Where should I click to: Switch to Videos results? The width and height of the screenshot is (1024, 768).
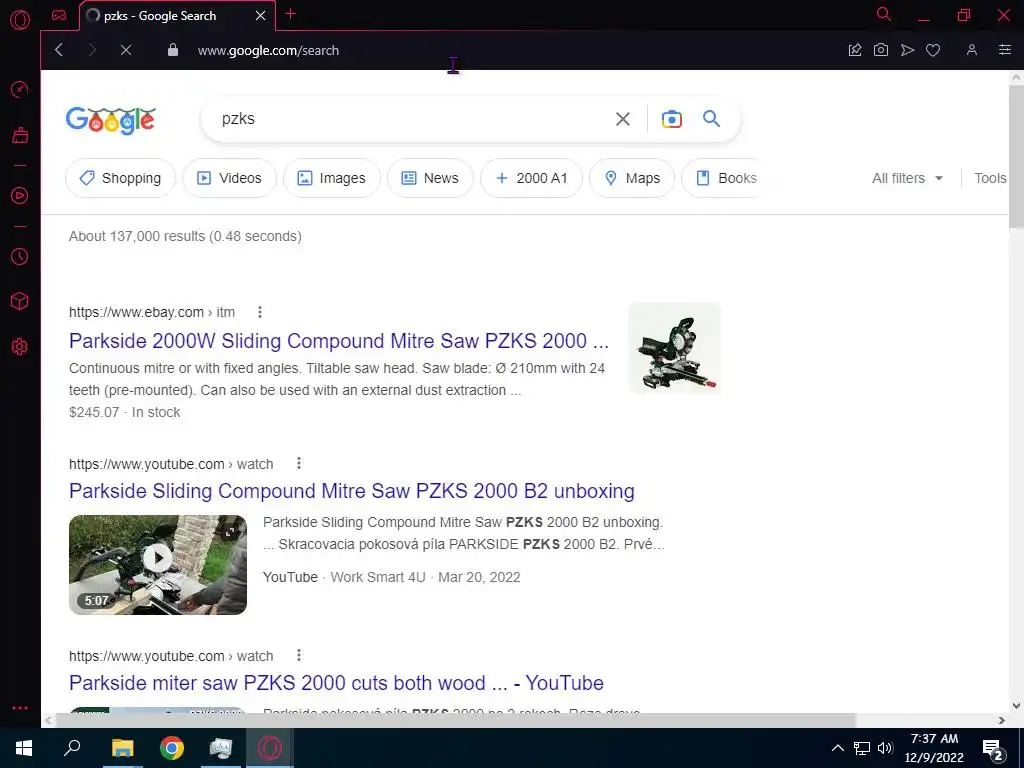click(x=229, y=178)
